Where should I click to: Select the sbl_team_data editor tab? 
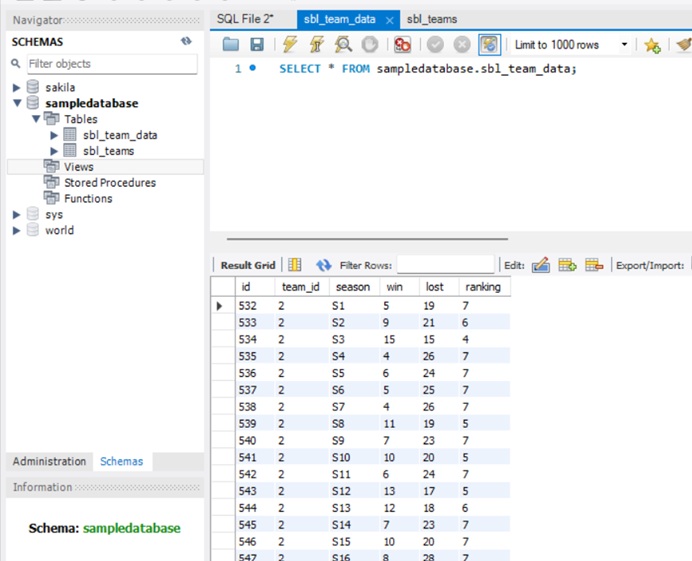pos(339,19)
